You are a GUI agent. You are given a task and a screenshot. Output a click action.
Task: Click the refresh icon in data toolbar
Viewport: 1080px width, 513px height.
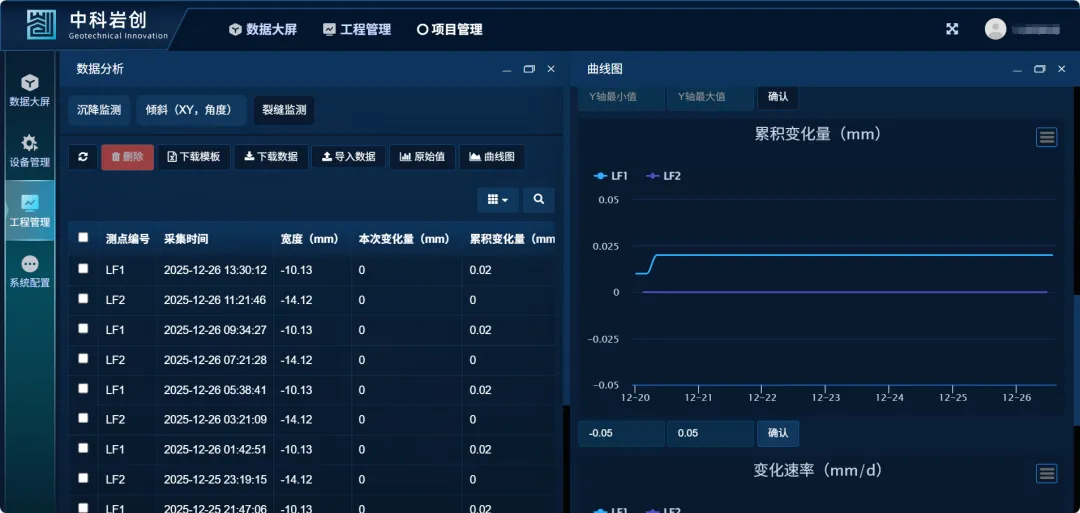[x=82, y=157]
